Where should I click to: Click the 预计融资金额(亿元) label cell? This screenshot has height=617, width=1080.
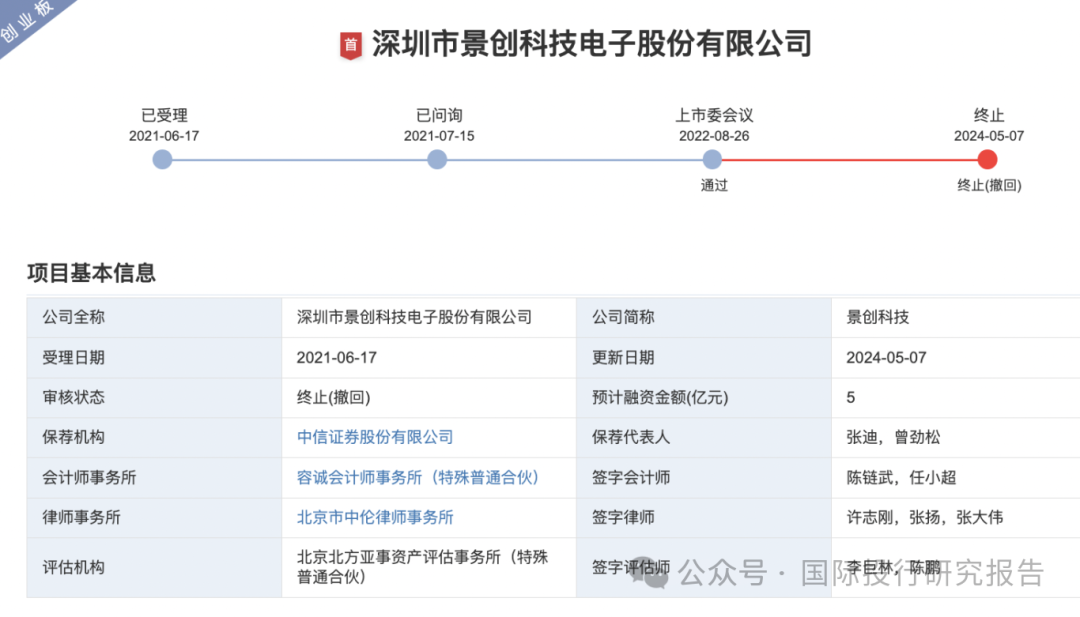[x=704, y=397]
